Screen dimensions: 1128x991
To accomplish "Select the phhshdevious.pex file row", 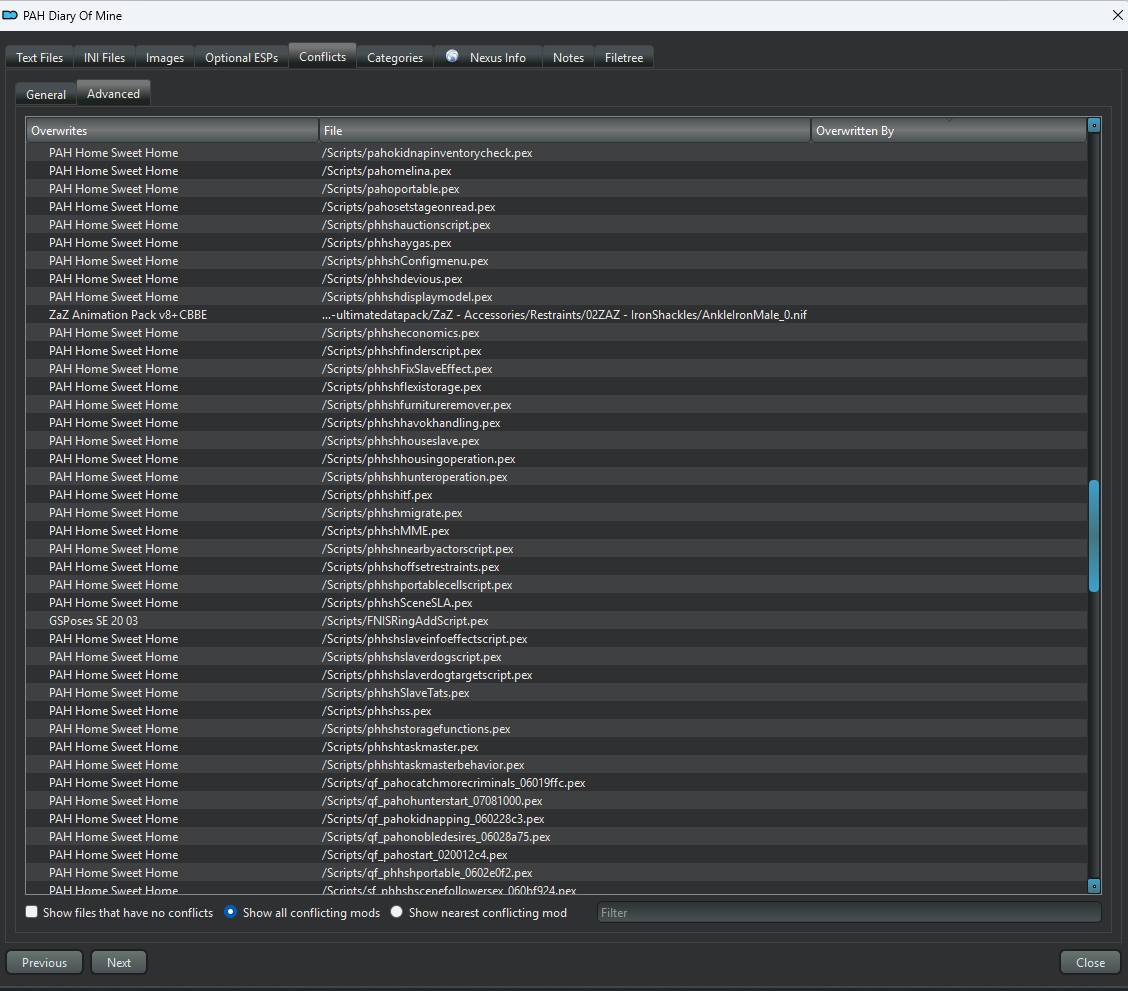I will point(556,278).
